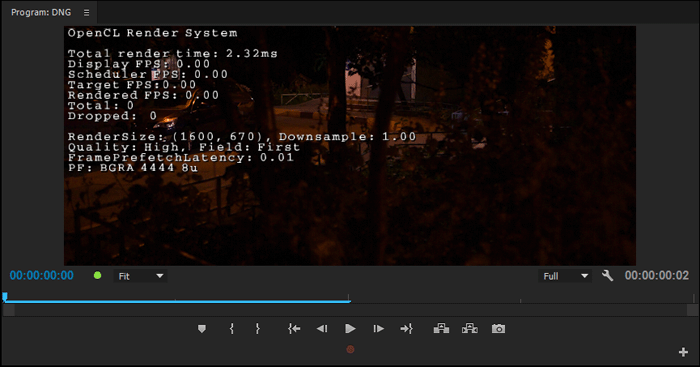The height and width of the screenshot is (367, 700).
Task: Click the Lift button
Action: 441,329
